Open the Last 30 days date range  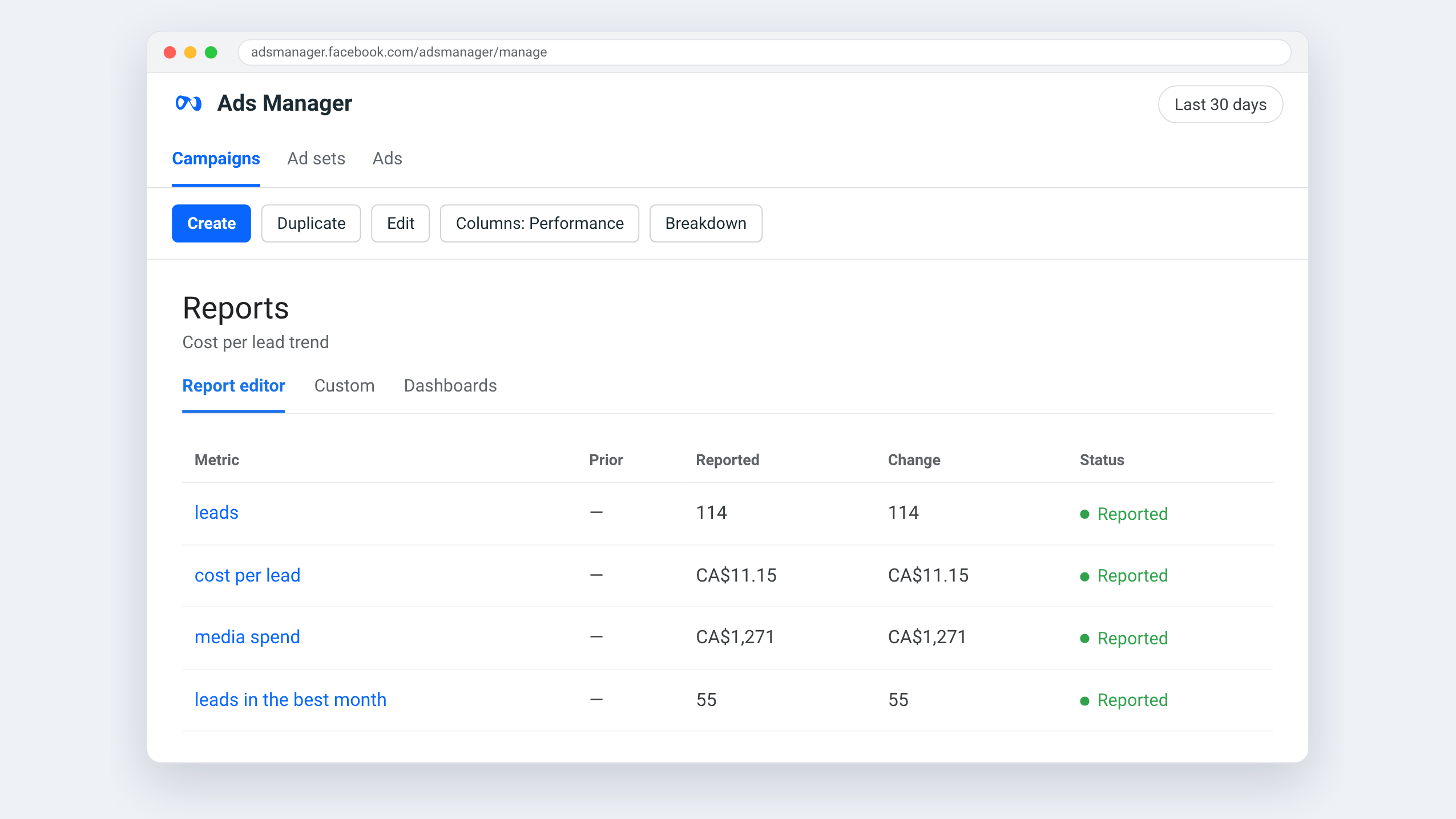click(1220, 104)
